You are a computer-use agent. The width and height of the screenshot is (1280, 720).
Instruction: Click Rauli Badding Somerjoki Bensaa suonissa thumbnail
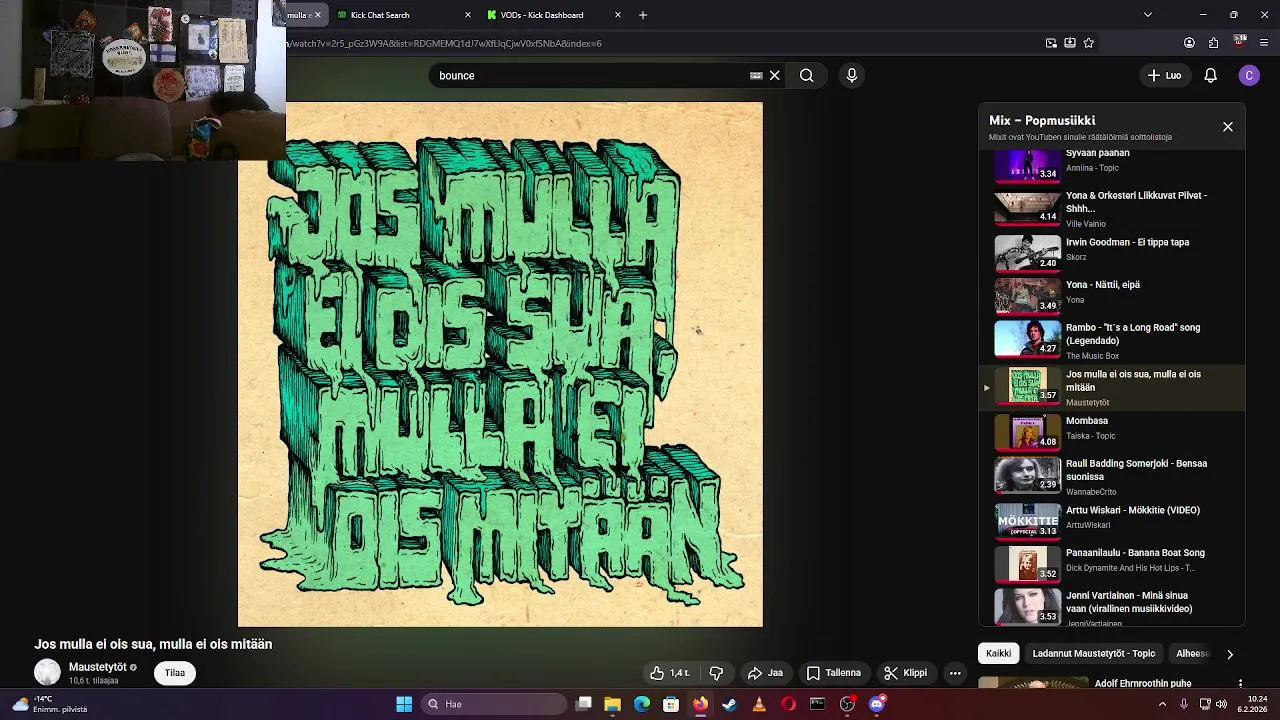[1027, 475]
